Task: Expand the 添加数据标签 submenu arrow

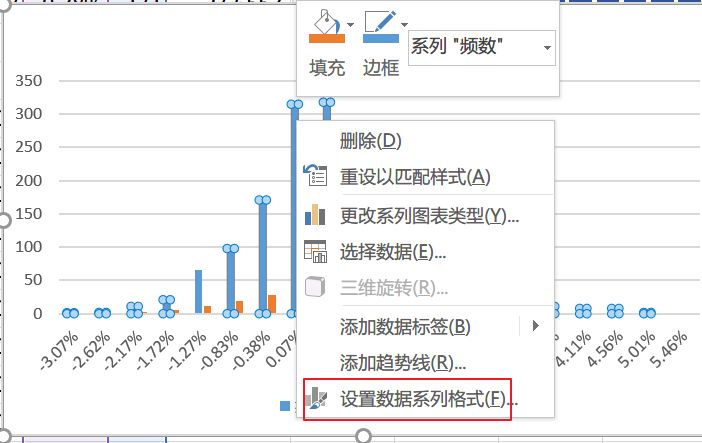Action: 536,326
